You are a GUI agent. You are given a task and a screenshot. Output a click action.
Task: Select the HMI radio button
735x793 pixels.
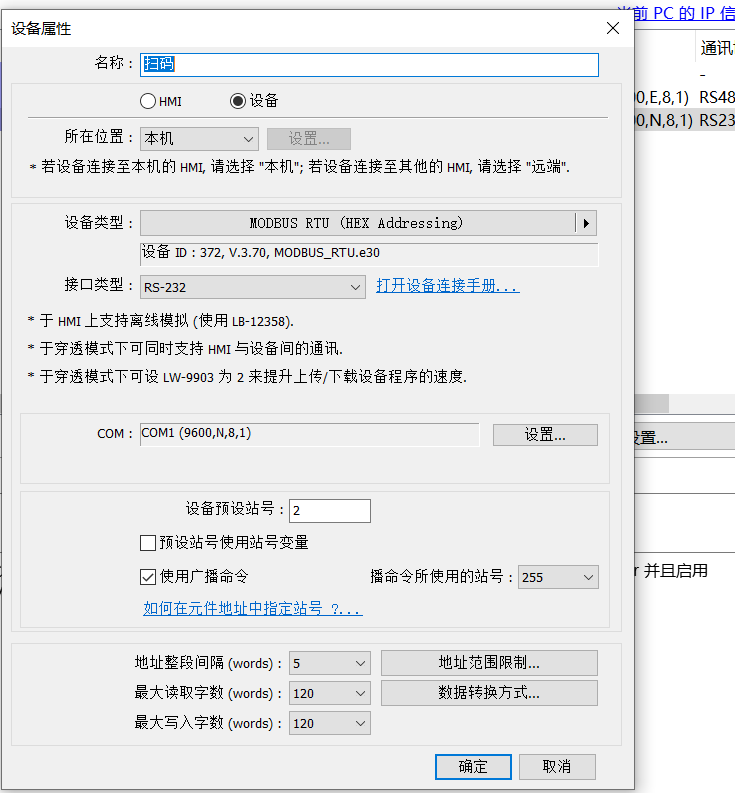coord(148,101)
